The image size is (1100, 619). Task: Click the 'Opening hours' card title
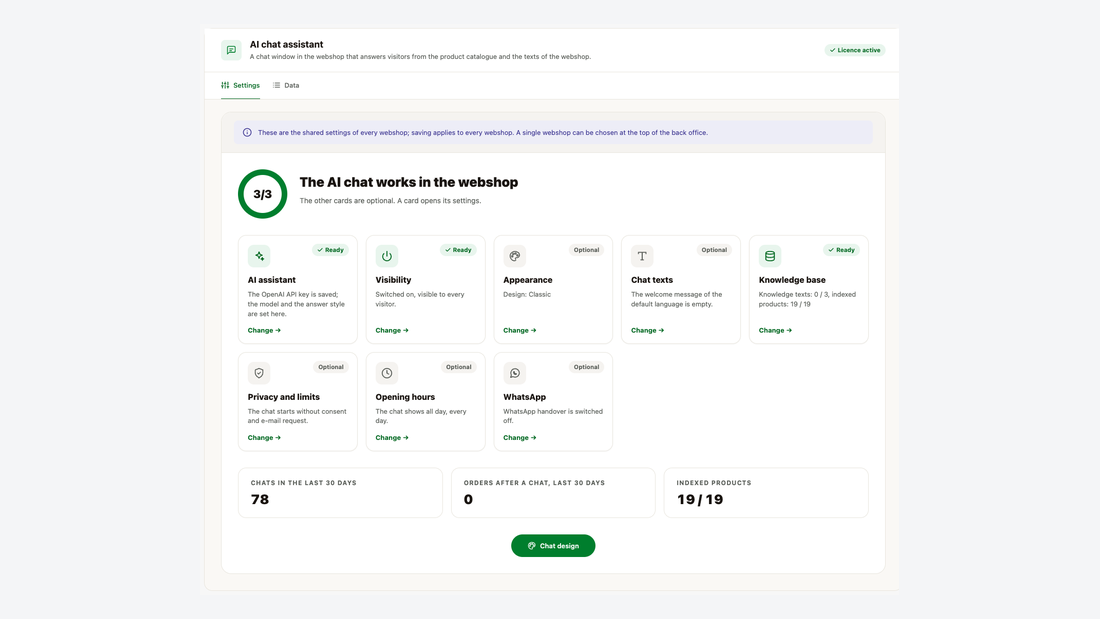tap(405, 397)
